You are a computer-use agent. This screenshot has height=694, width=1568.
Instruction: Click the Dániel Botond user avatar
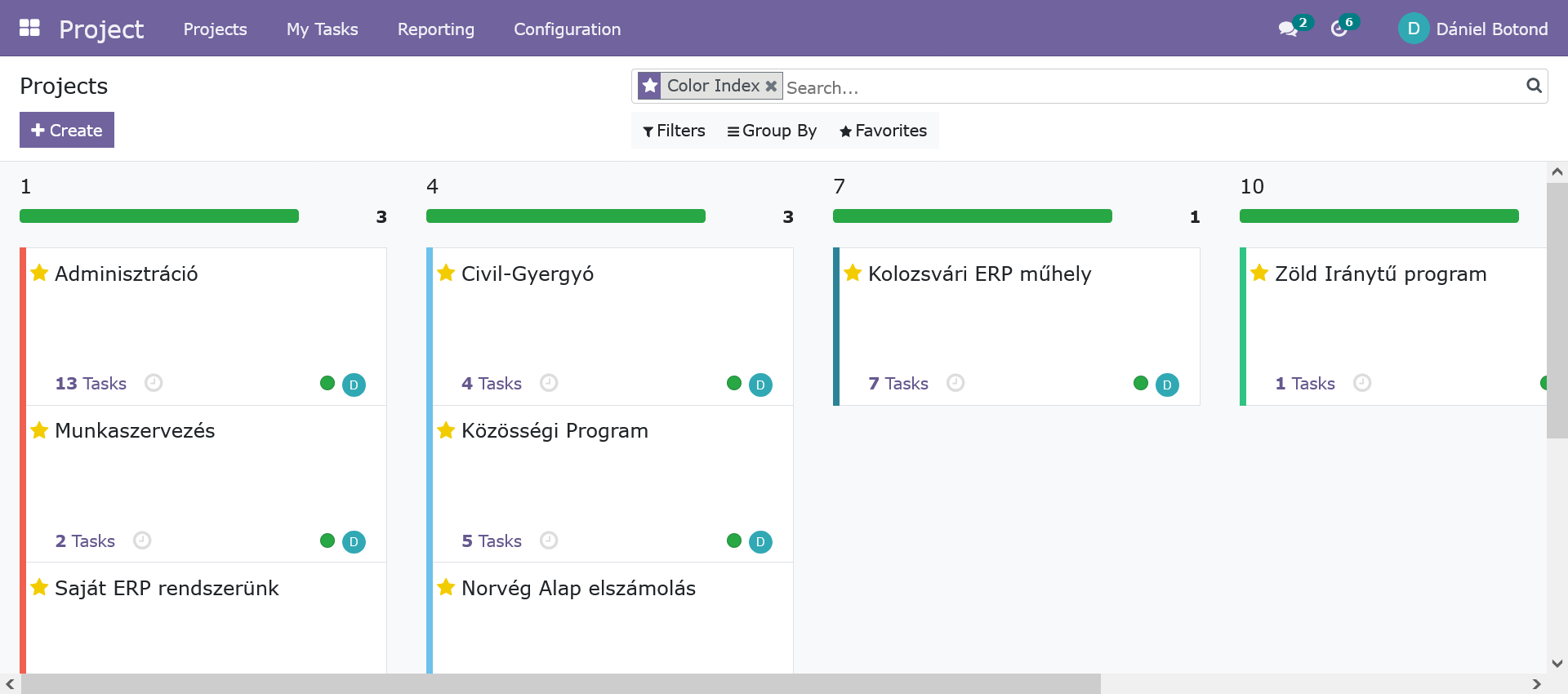1413,29
